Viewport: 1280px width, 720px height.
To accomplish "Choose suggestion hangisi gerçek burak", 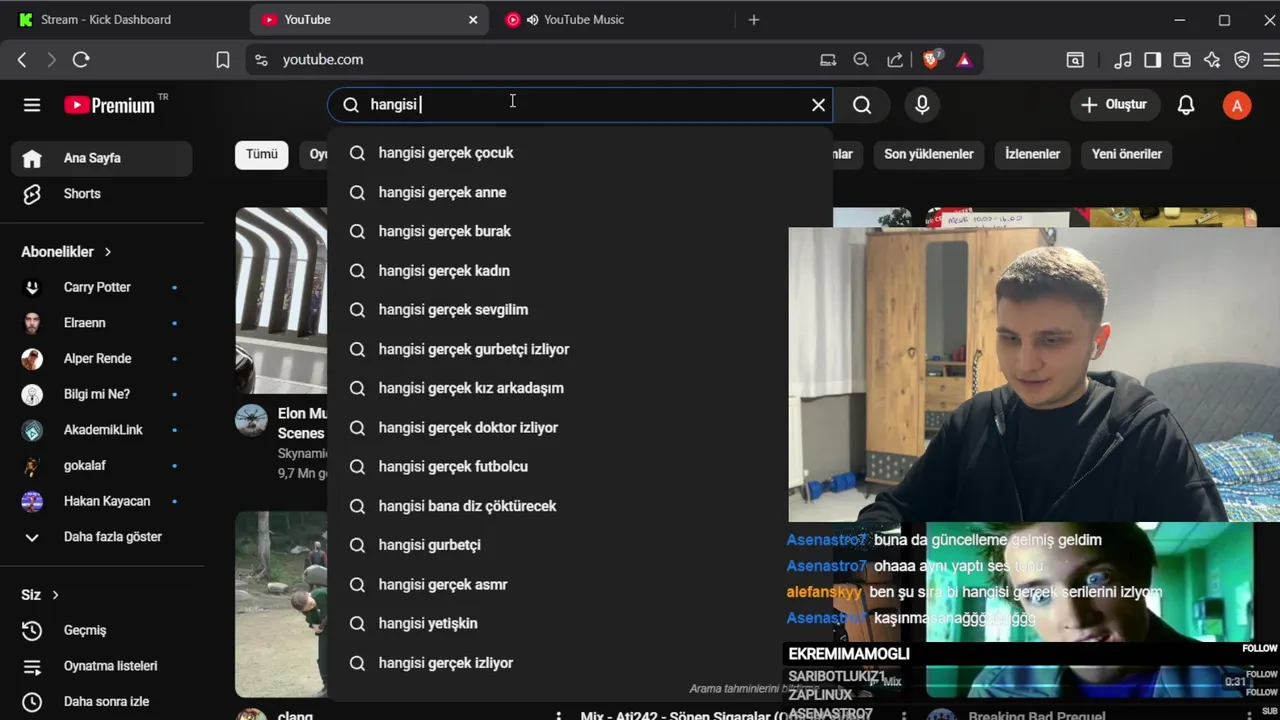I will coord(580,231).
